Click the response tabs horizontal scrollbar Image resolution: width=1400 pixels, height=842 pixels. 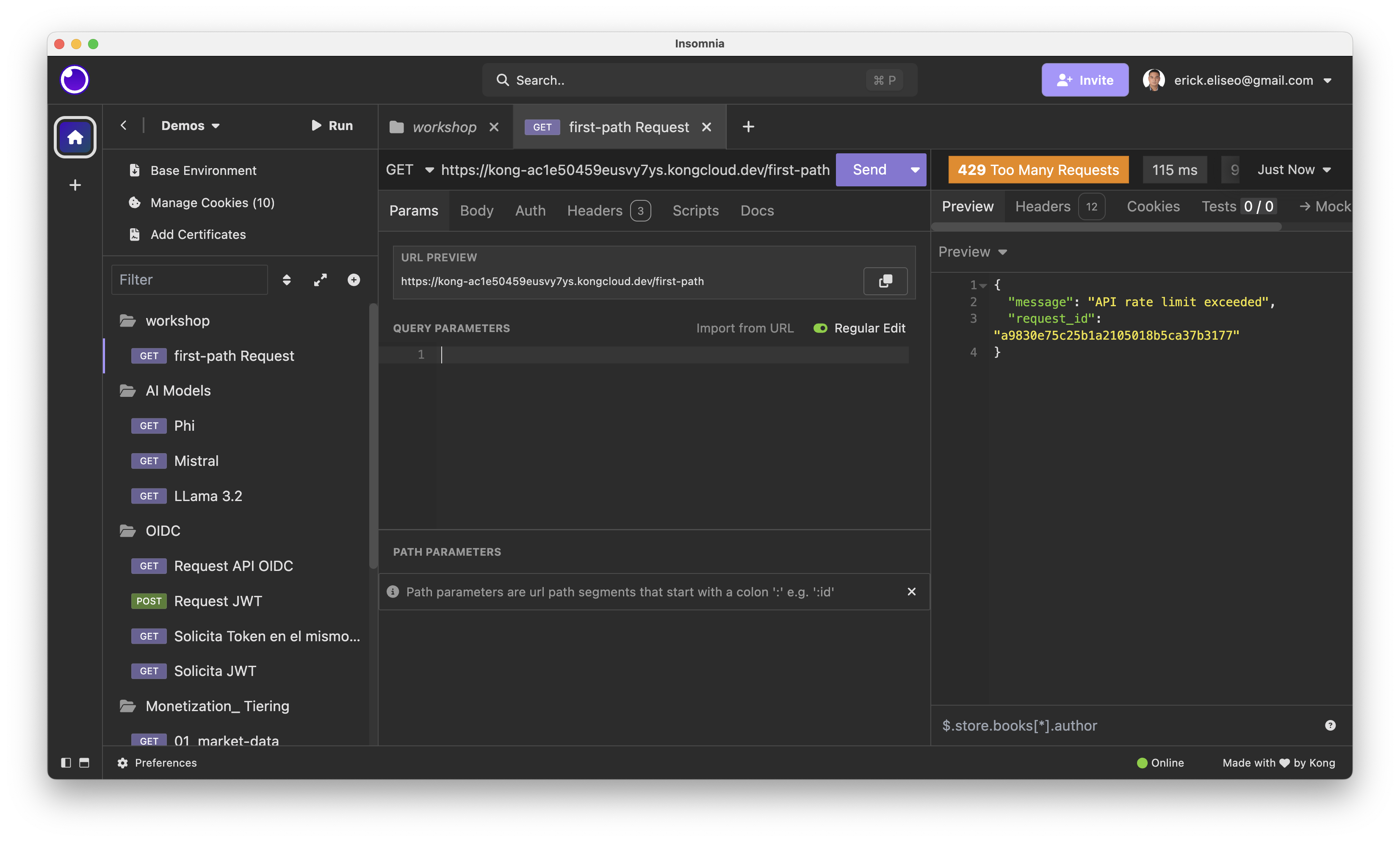coord(1106,227)
